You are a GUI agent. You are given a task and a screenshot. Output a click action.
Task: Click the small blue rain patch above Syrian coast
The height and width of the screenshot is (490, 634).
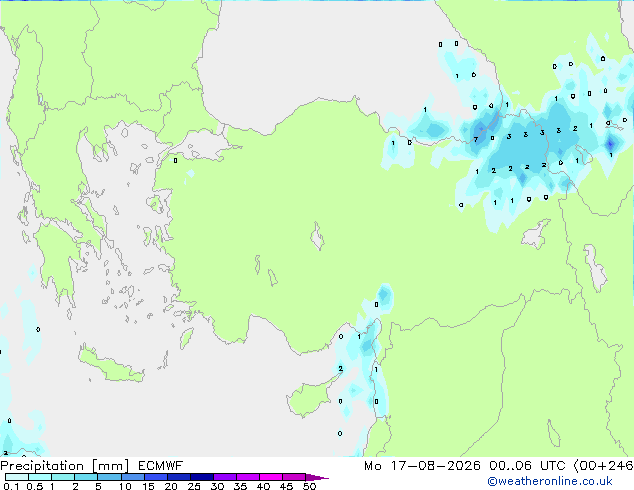pyautogui.click(x=384, y=295)
